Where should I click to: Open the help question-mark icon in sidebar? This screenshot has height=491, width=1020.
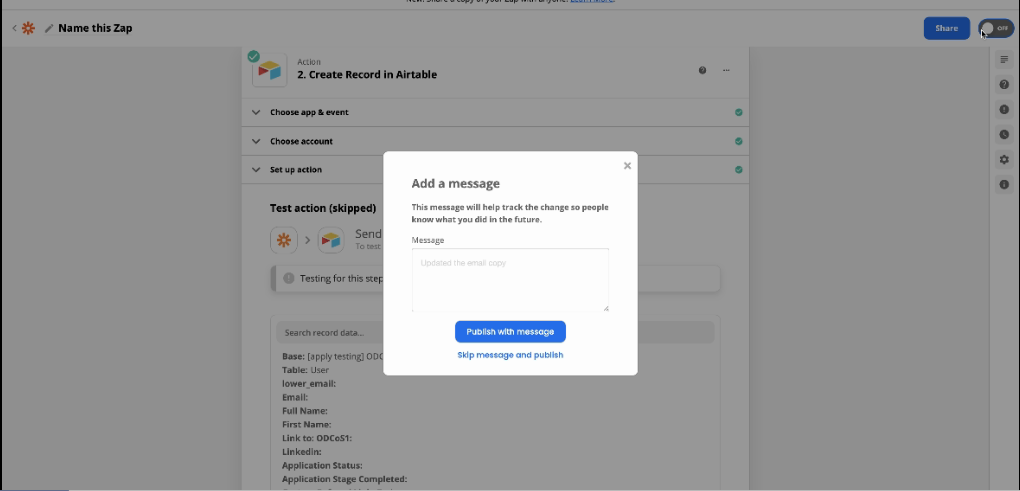(1004, 85)
